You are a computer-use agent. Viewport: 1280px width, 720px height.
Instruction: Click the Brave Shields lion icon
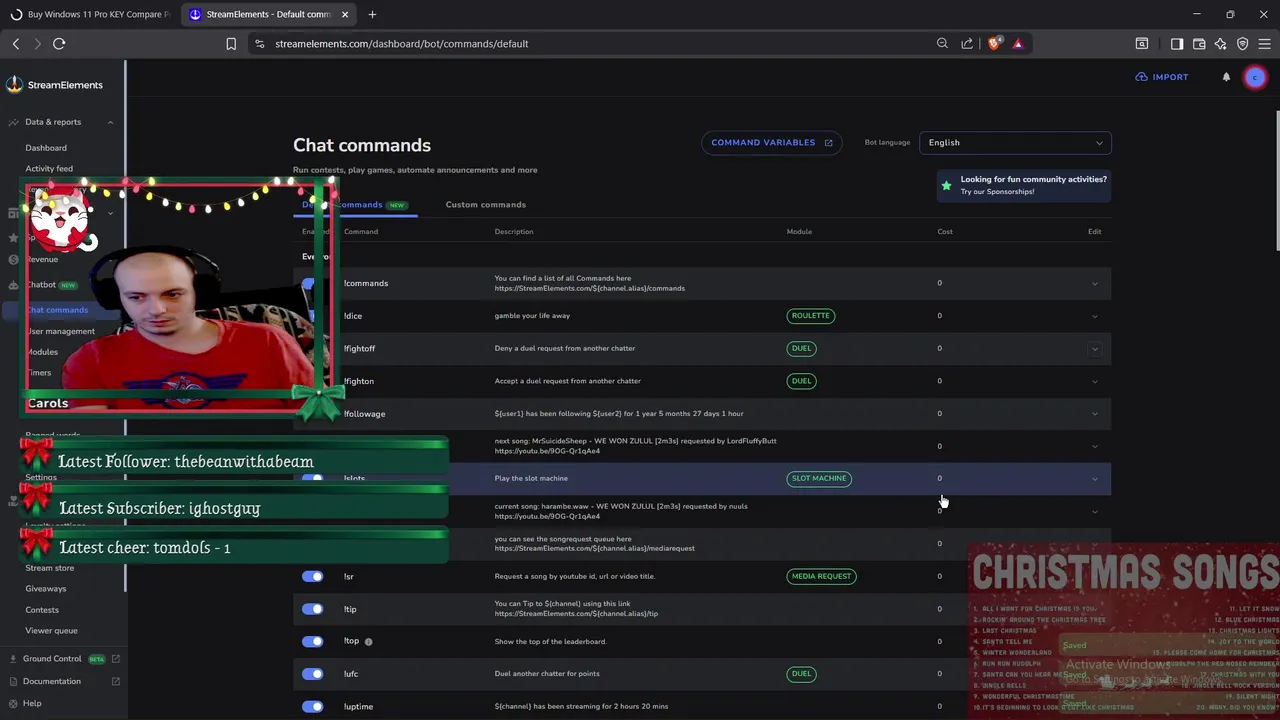994,43
